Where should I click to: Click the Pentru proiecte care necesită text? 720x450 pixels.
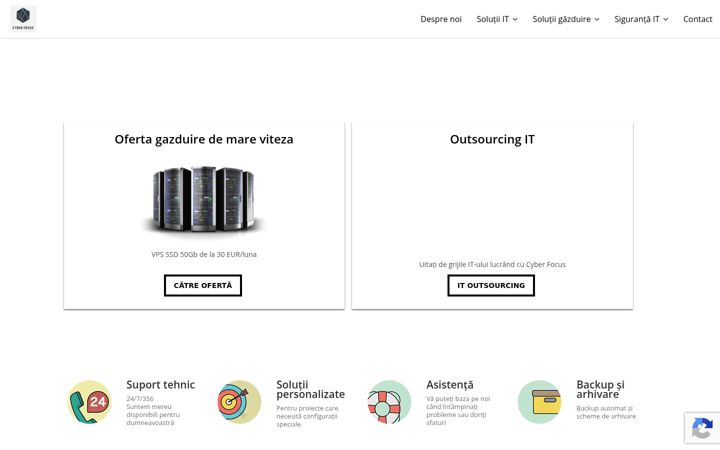coord(307,416)
